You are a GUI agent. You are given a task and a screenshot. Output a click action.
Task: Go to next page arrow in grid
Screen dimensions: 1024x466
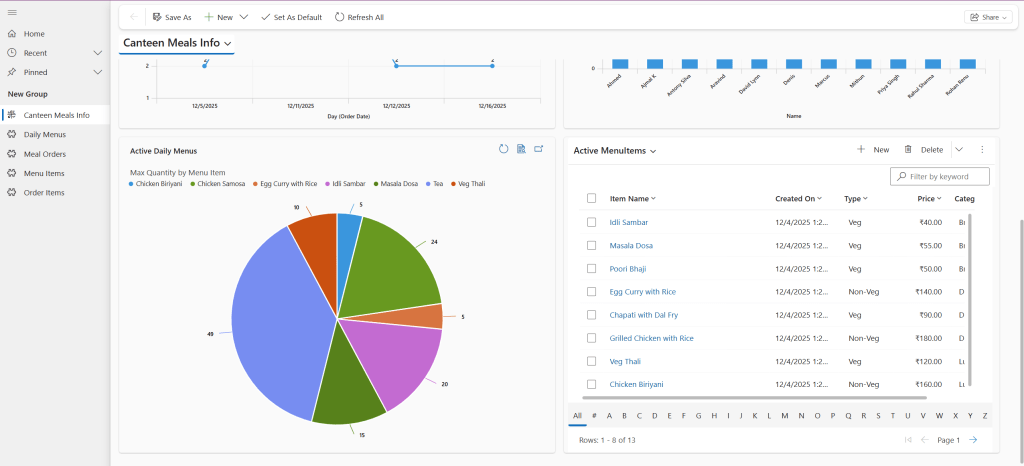pyautogui.click(x=973, y=440)
